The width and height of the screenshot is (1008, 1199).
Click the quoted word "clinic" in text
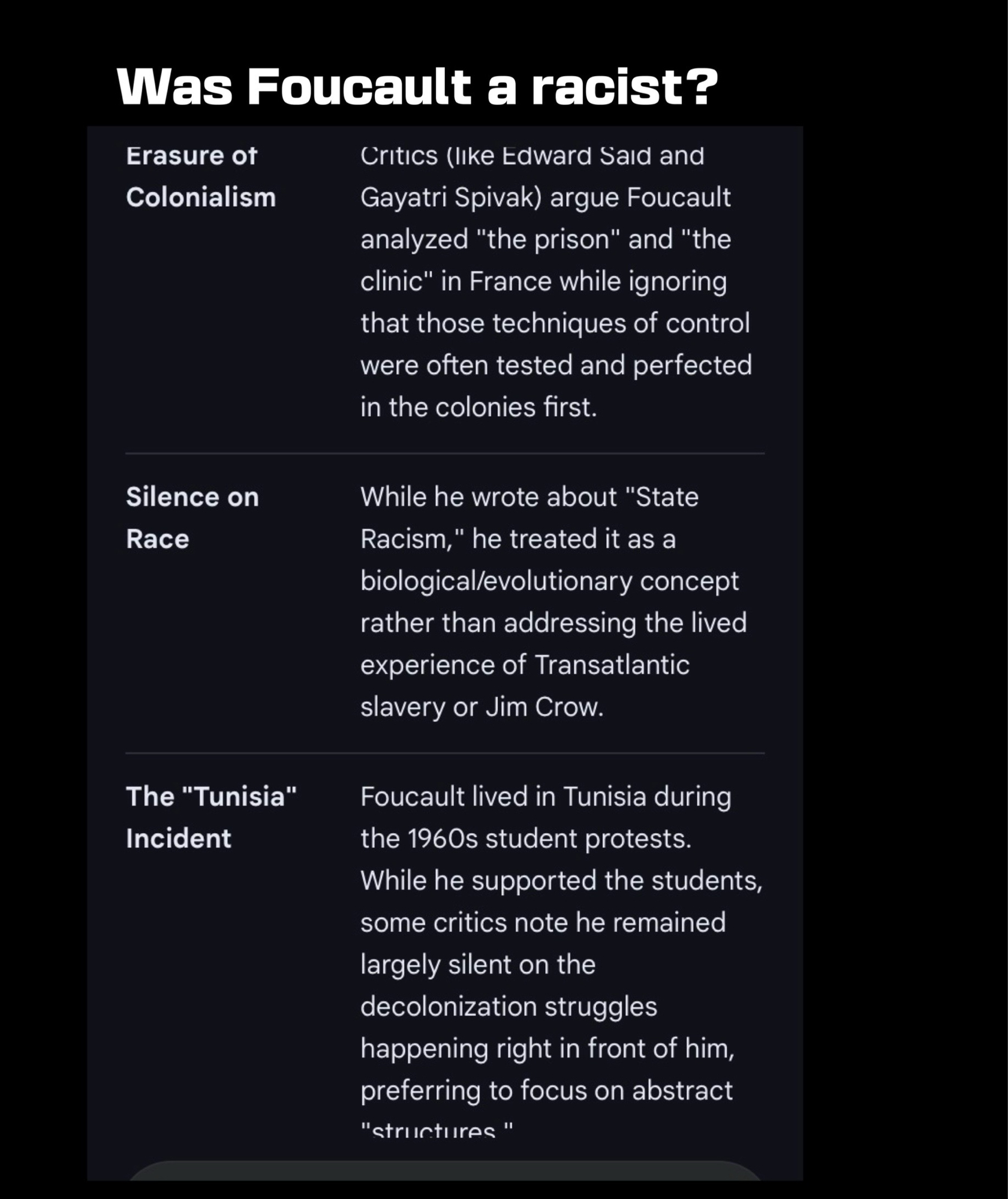tap(395, 281)
